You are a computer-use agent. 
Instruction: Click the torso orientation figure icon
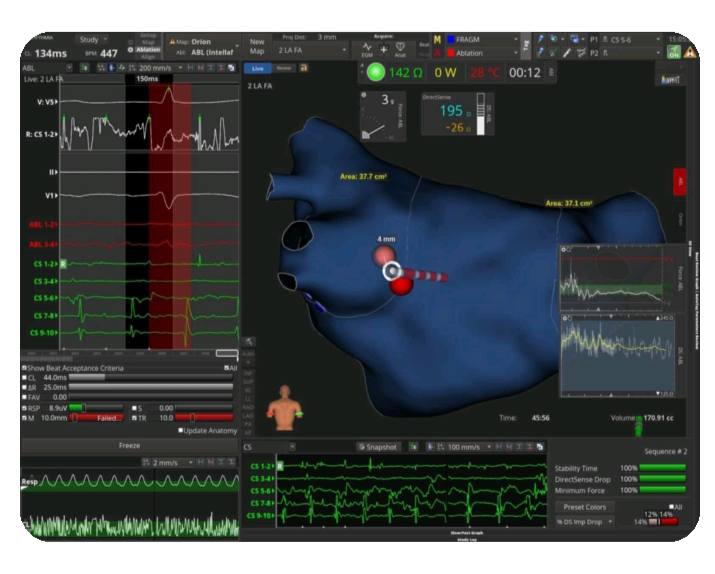point(286,402)
